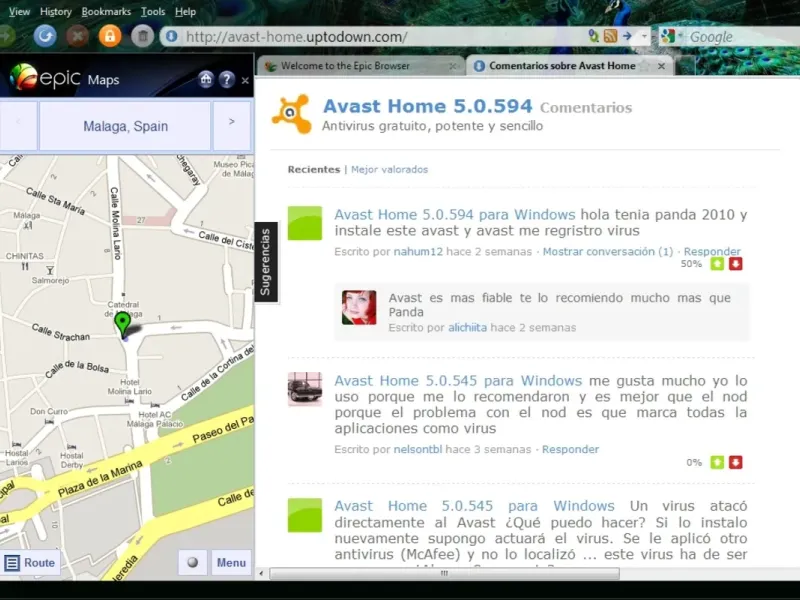Image resolution: width=800 pixels, height=600 pixels.
Task: Open the Tools menu
Action: point(153,11)
